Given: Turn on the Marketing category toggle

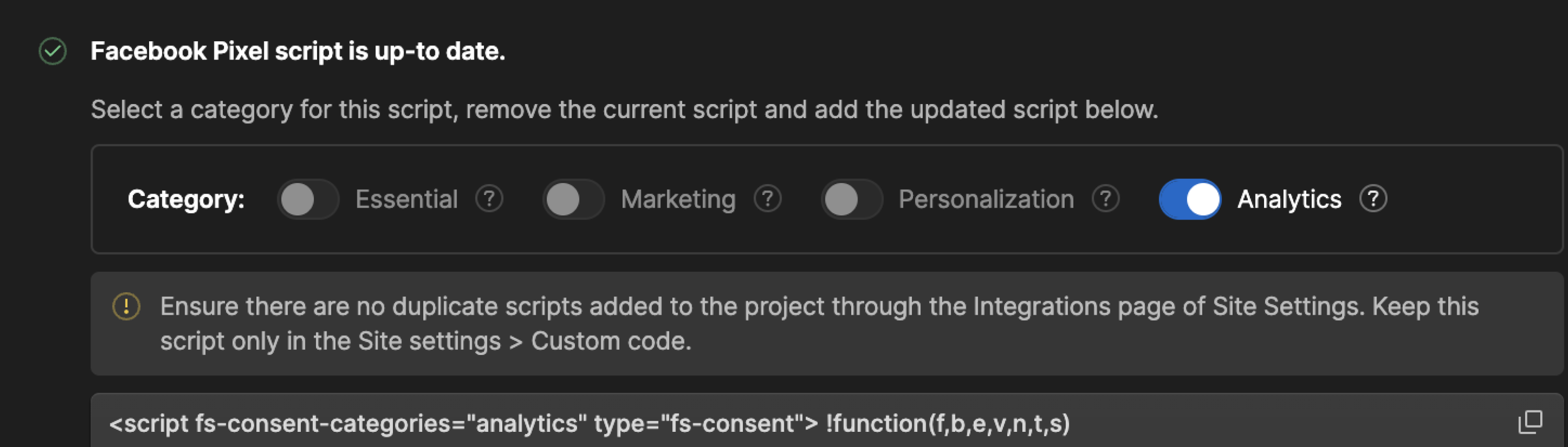Looking at the screenshot, I should [x=573, y=200].
